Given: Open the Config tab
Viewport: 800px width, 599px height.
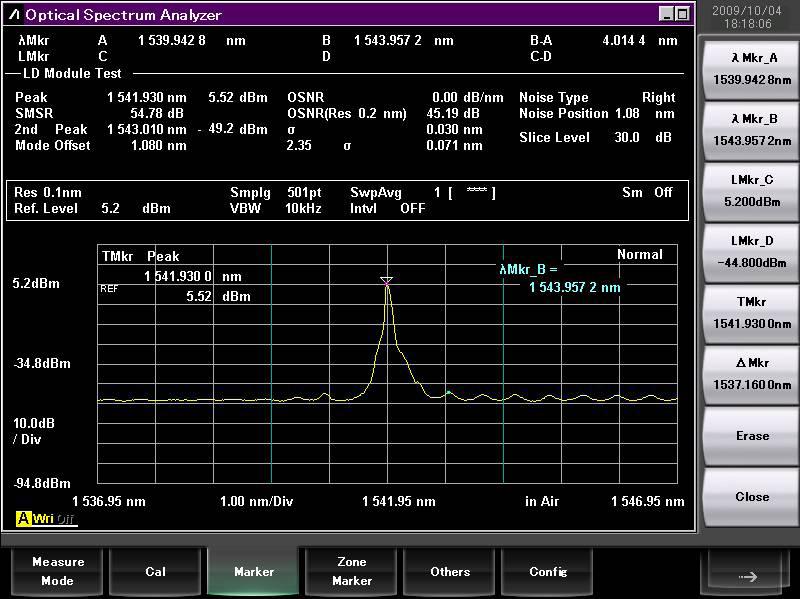Looking at the screenshot, I should (x=548, y=572).
